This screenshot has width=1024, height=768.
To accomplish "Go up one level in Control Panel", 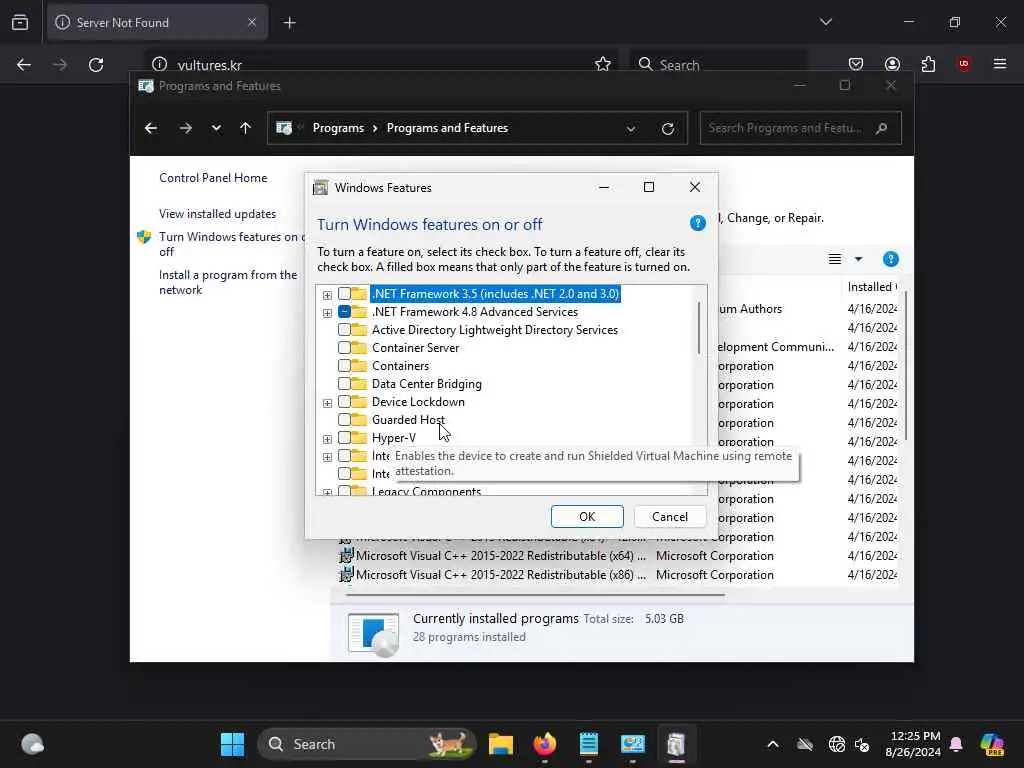I will point(246,128).
